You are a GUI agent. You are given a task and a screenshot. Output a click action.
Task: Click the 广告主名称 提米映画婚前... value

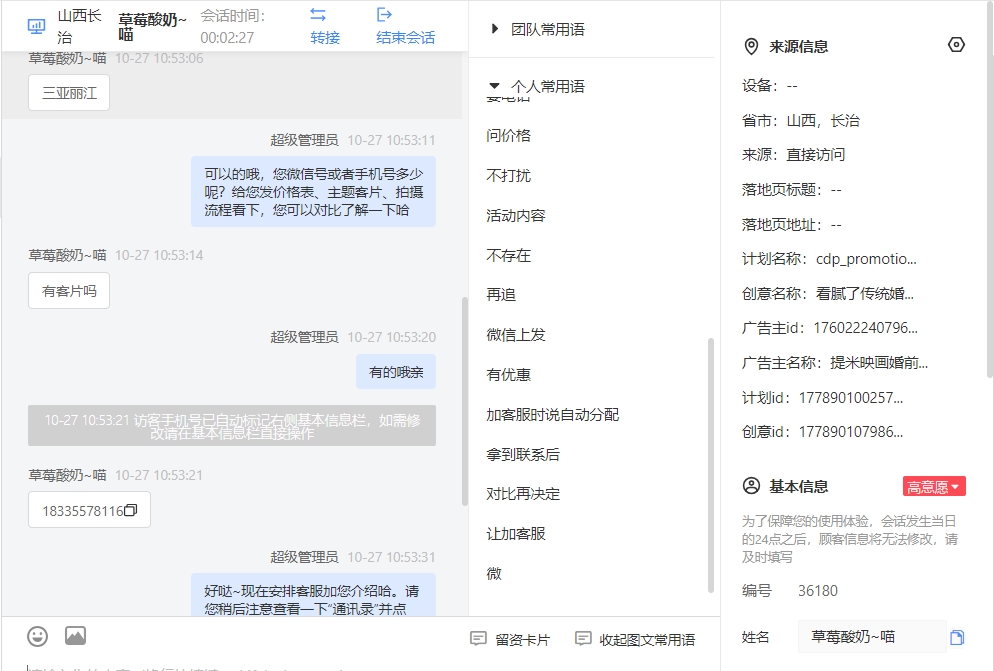(879, 363)
